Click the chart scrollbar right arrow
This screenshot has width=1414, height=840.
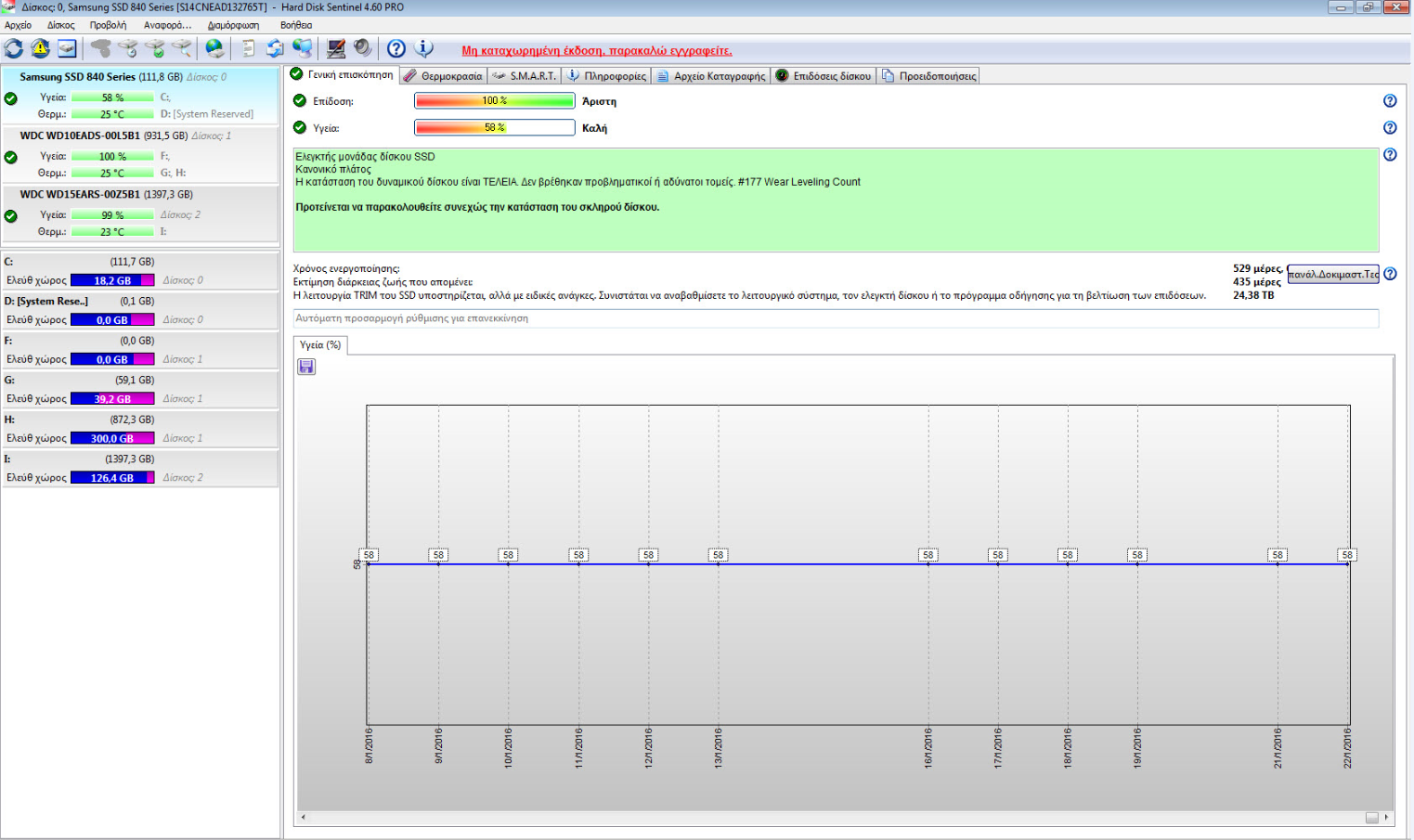(x=1386, y=818)
